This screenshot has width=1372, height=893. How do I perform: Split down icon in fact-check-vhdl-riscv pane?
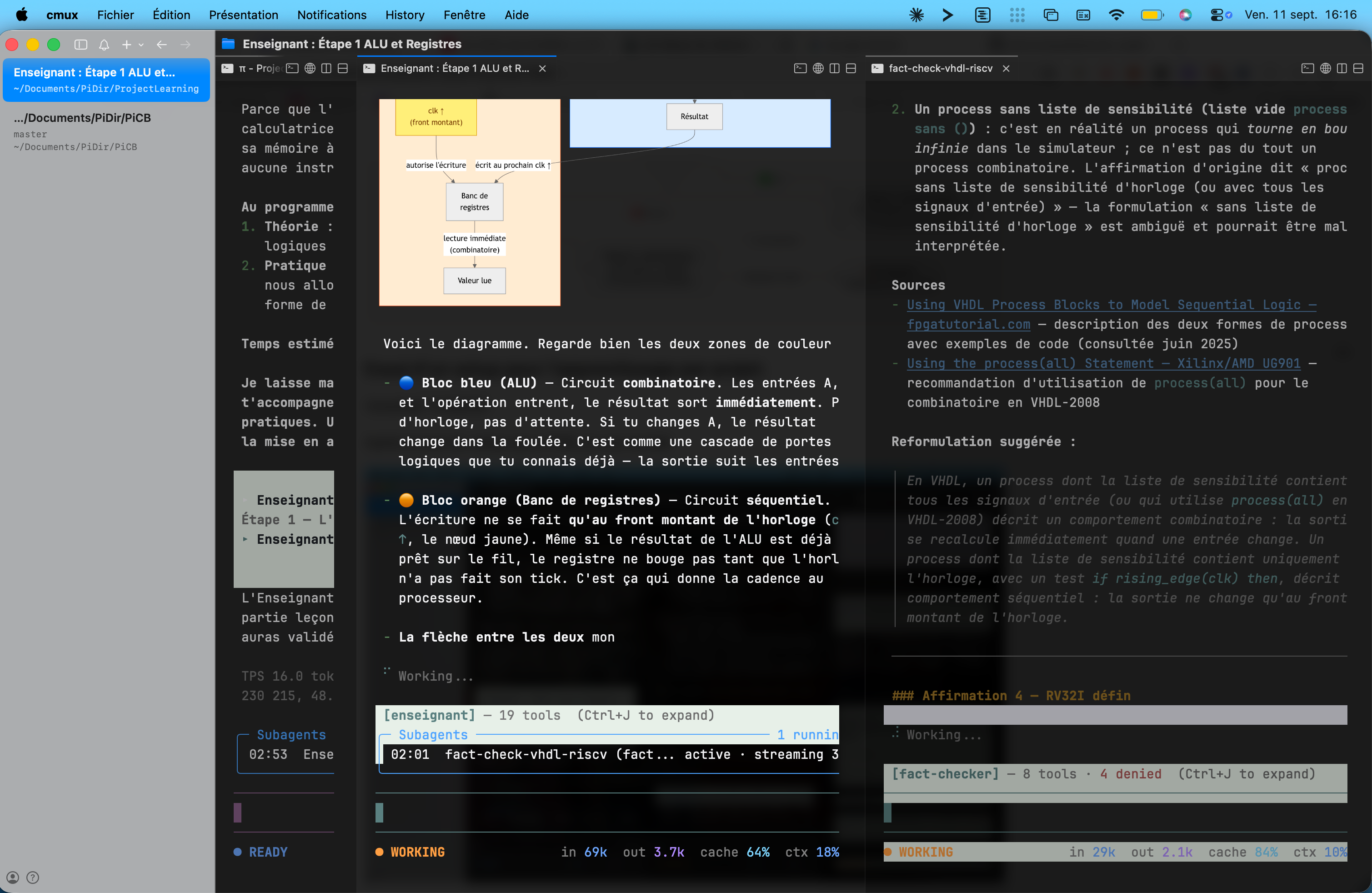pyautogui.click(x=1358, y=68)
